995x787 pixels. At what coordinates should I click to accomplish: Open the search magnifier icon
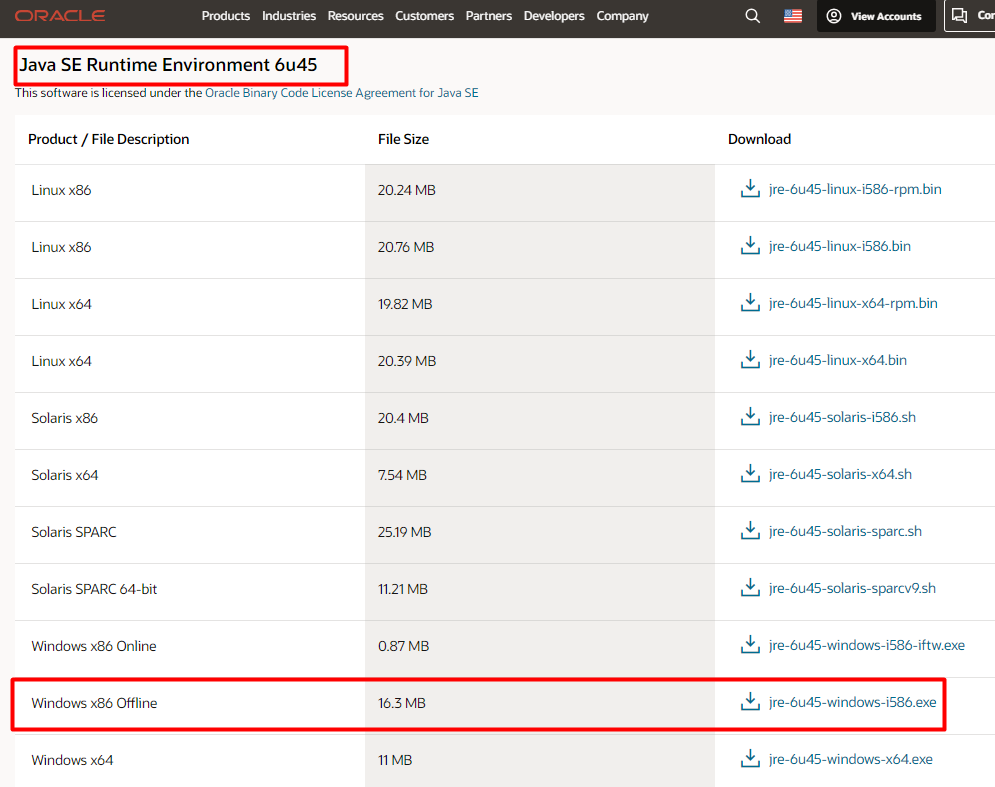[x=752, y=16]
